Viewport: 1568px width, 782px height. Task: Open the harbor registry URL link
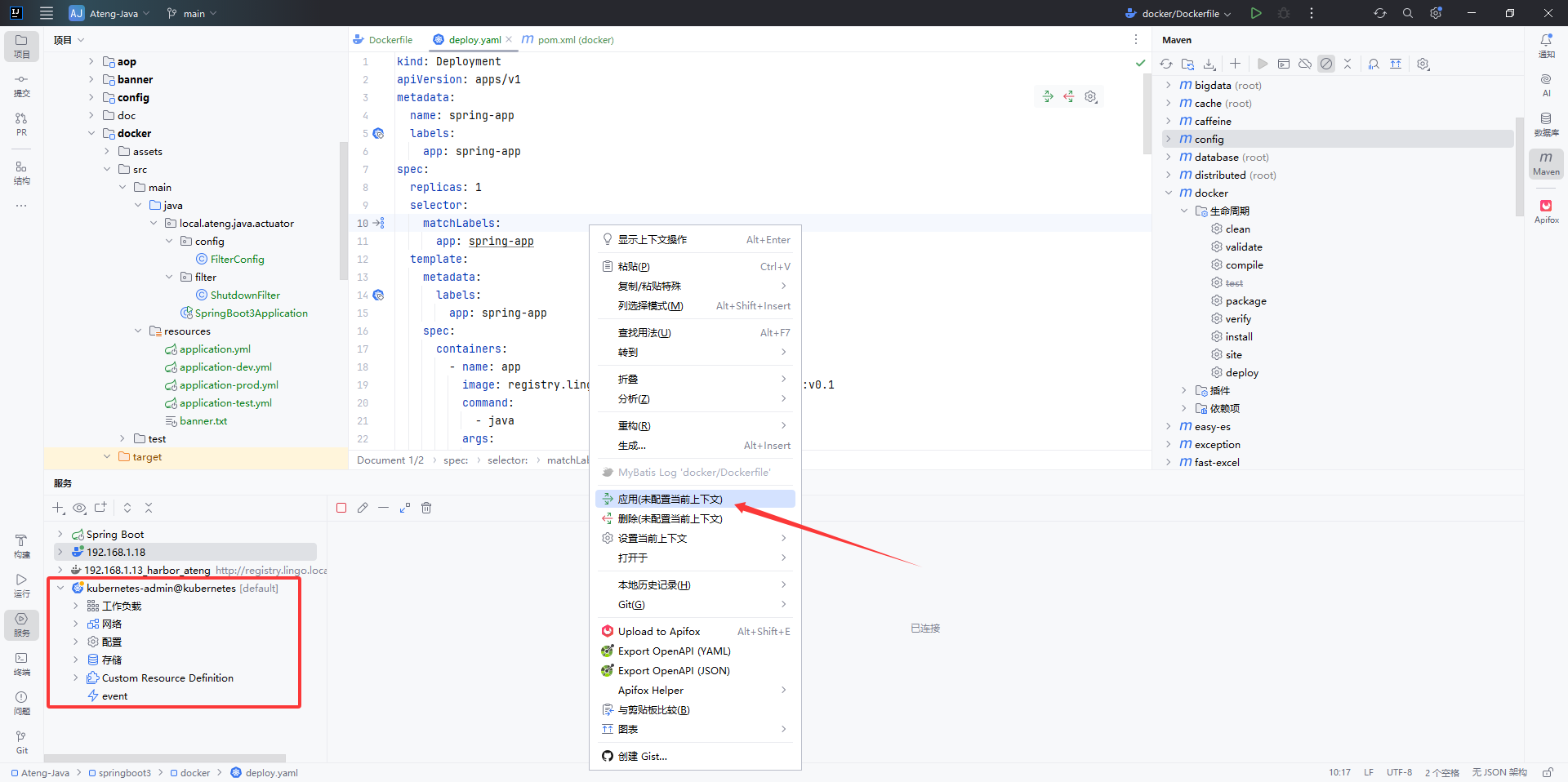[x=271, y=570]
